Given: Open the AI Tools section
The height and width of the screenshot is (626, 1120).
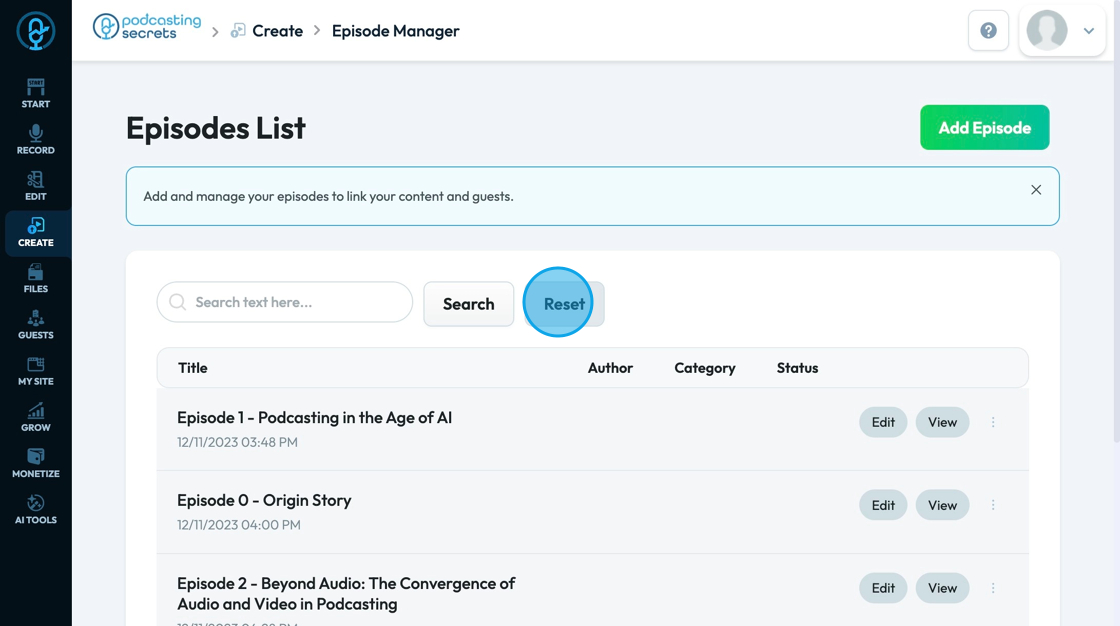Looking at the screenshot, I should (36, 510).
